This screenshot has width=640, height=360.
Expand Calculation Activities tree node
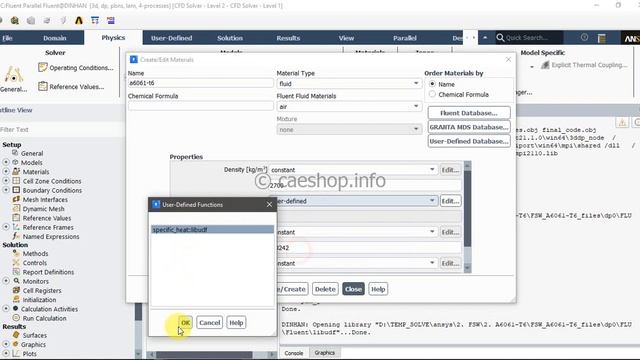point(6,309)
